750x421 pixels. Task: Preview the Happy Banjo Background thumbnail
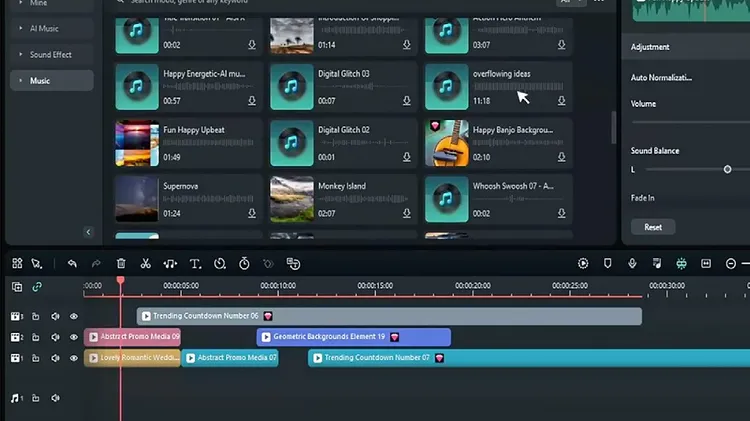pyautogui.click(x=447, y=144)
